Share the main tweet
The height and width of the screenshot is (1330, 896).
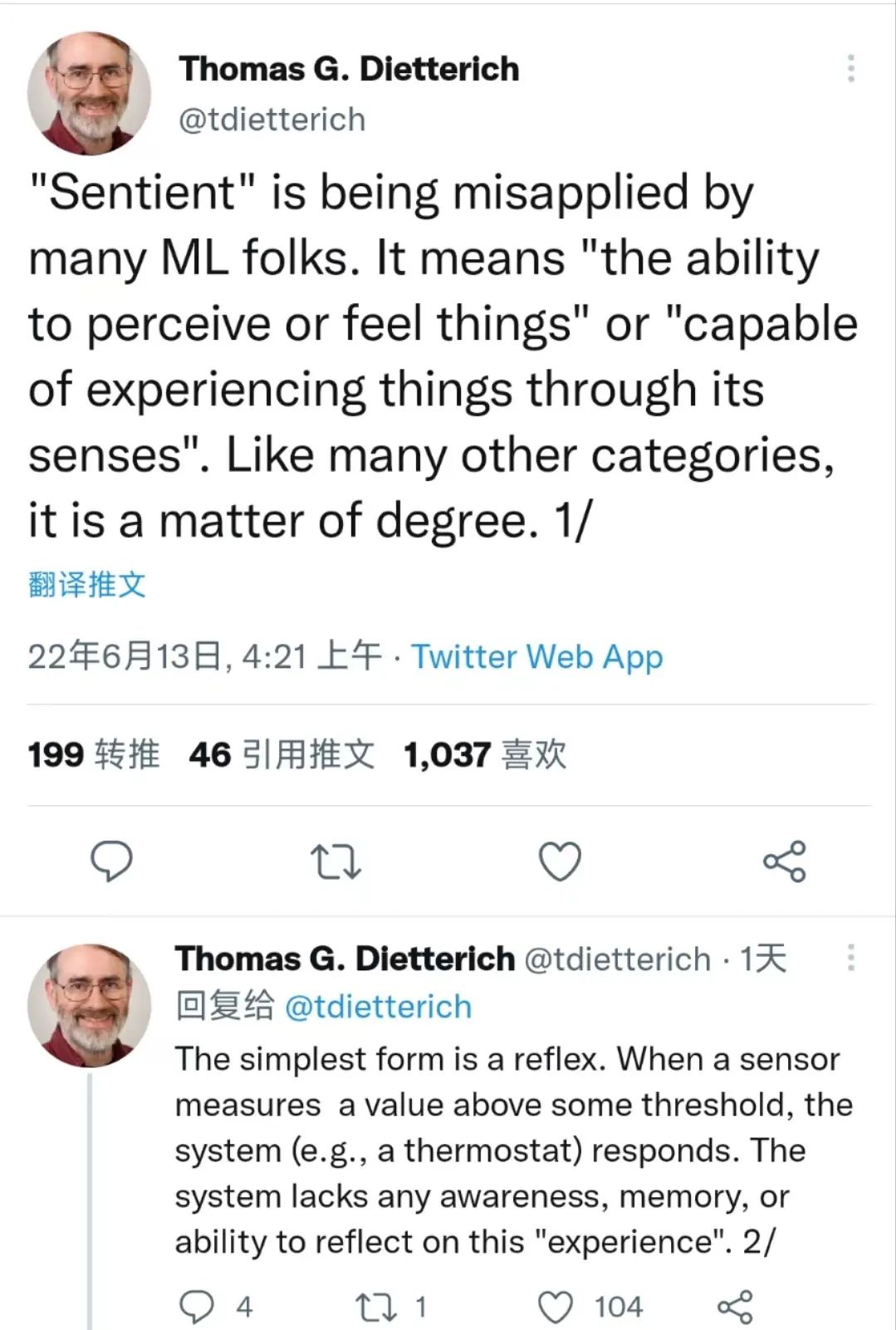click(784, 861)
